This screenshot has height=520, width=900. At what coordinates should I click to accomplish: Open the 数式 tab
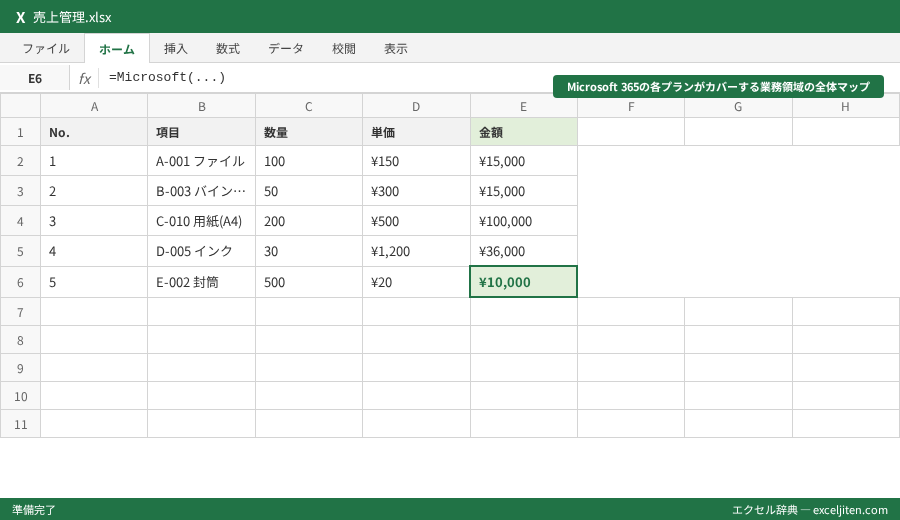coord(228,49)
